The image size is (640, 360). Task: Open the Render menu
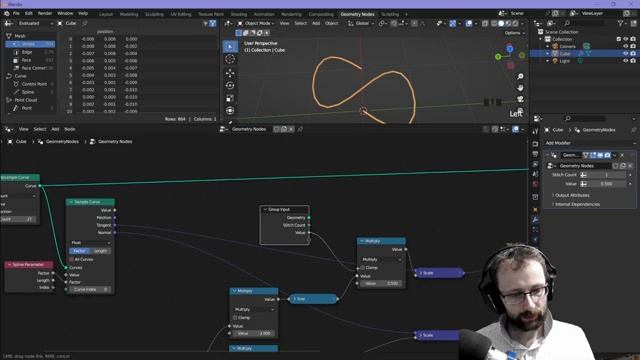click(45, 13)
